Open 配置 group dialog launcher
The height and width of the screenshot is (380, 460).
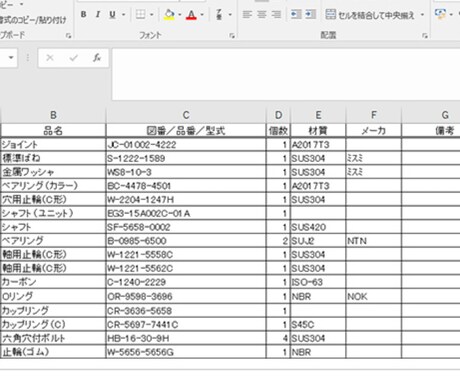(x=425, y=36)
